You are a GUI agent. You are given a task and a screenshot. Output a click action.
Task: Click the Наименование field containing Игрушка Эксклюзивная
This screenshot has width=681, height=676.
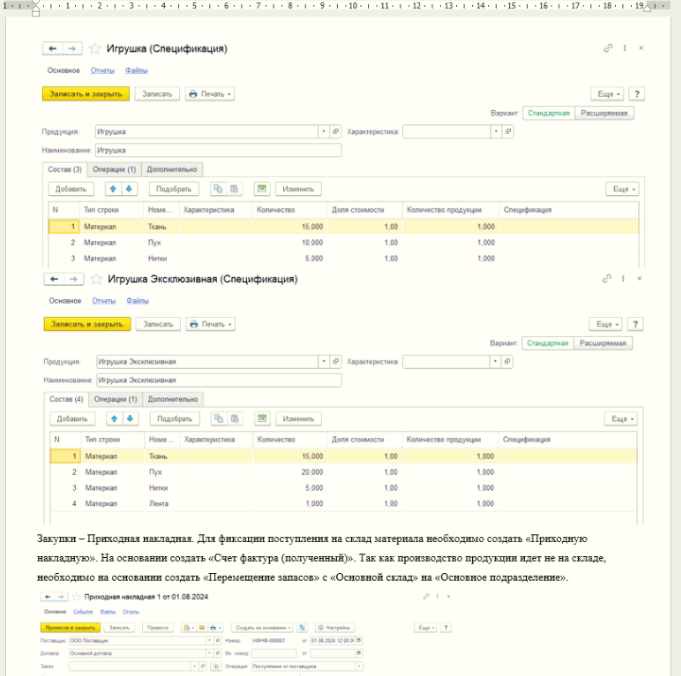coord(217,380)
